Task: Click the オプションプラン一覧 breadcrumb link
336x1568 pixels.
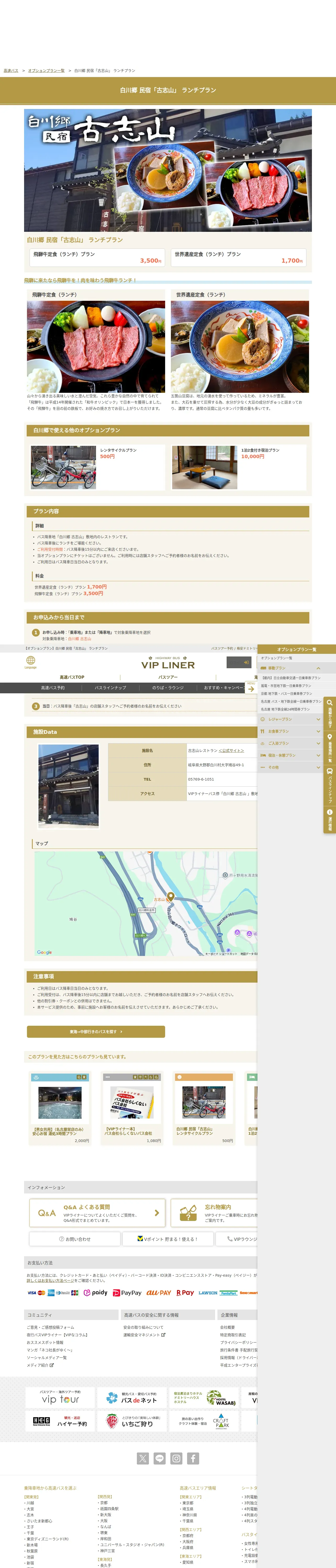Action: (46, 71)
